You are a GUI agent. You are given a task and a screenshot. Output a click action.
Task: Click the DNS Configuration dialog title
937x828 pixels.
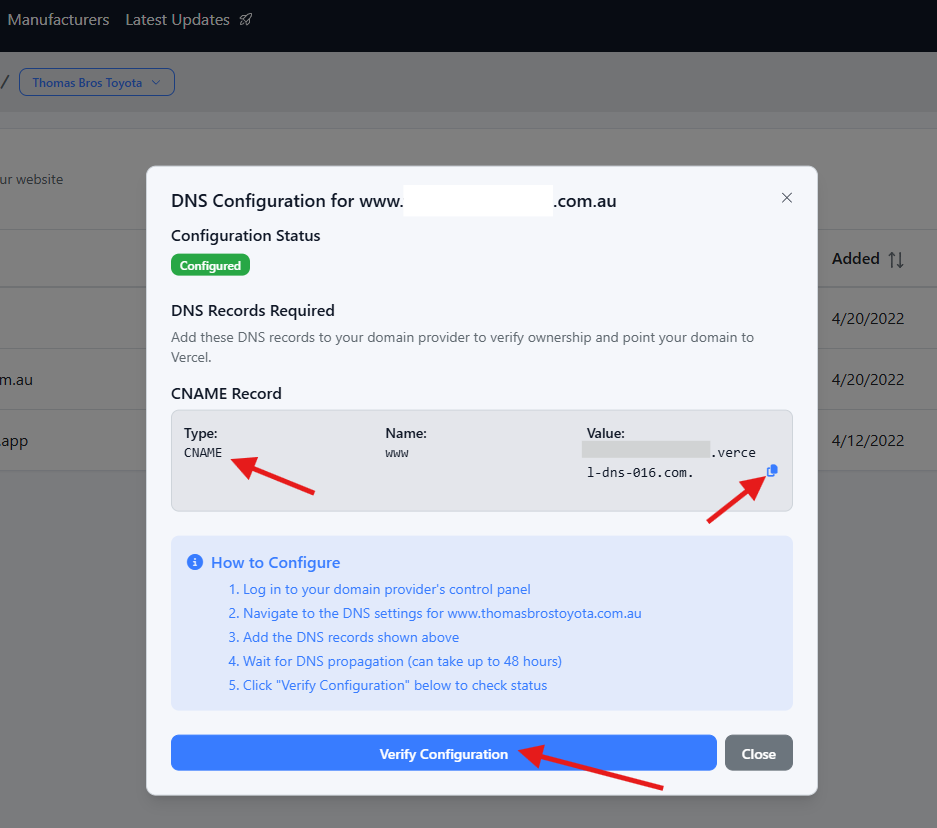coord(393,201)
